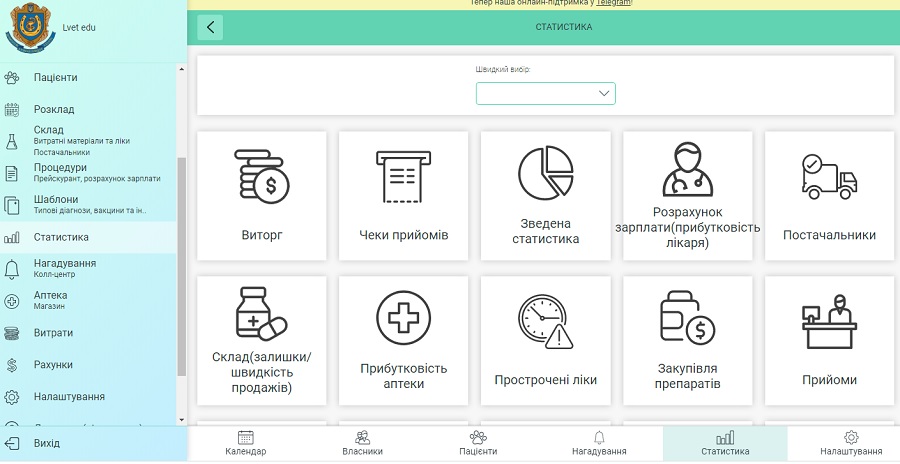900x464 pixels.
Task: Switch to the Нагадування bottom tab
Action: click(599, 443)
